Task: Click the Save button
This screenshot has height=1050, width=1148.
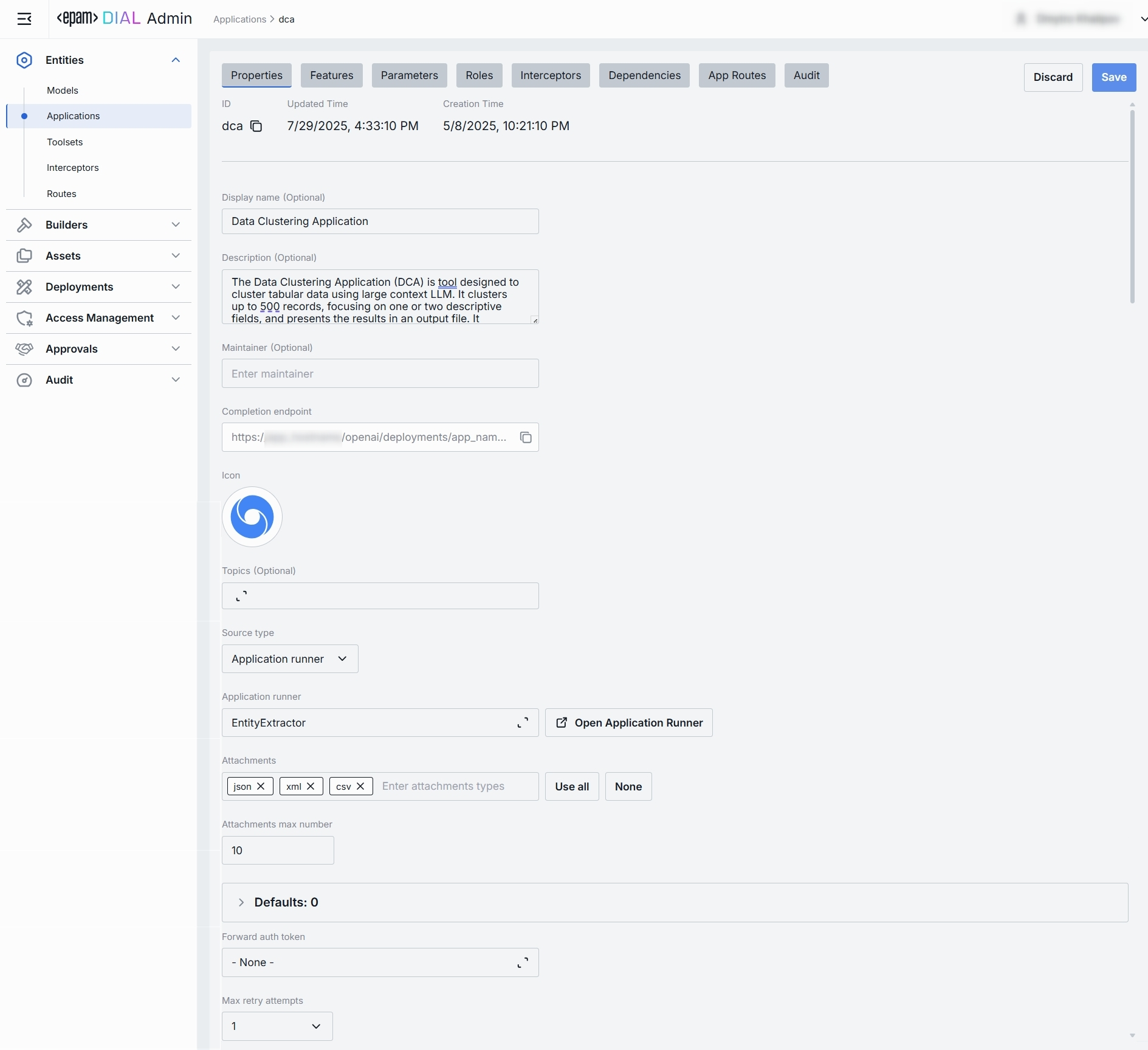Action: (x=1113, y=77)
